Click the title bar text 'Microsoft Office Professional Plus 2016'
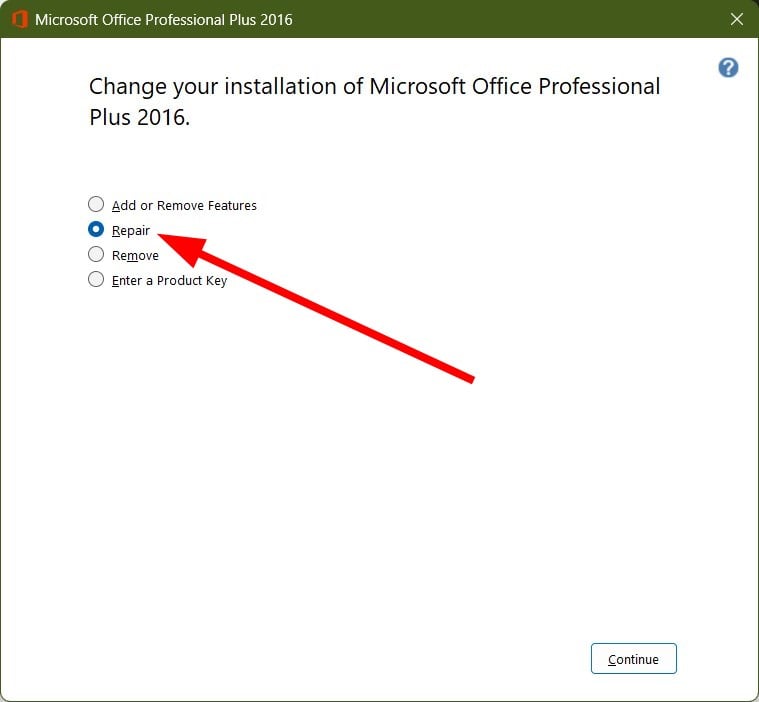The height and width of the screenshot is (702, 759). (164, 20)
